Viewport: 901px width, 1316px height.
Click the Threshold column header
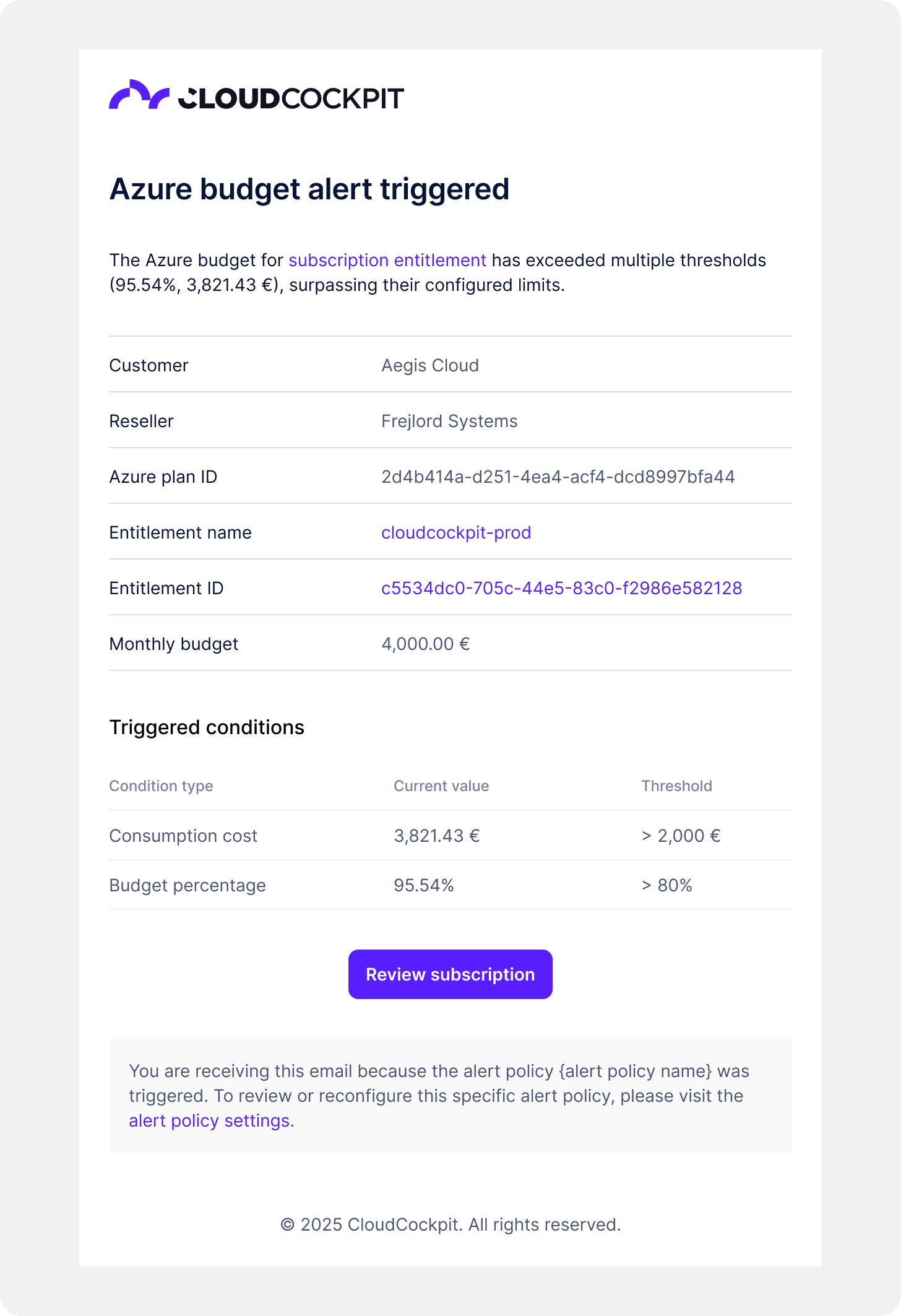(x=676, y=786)
